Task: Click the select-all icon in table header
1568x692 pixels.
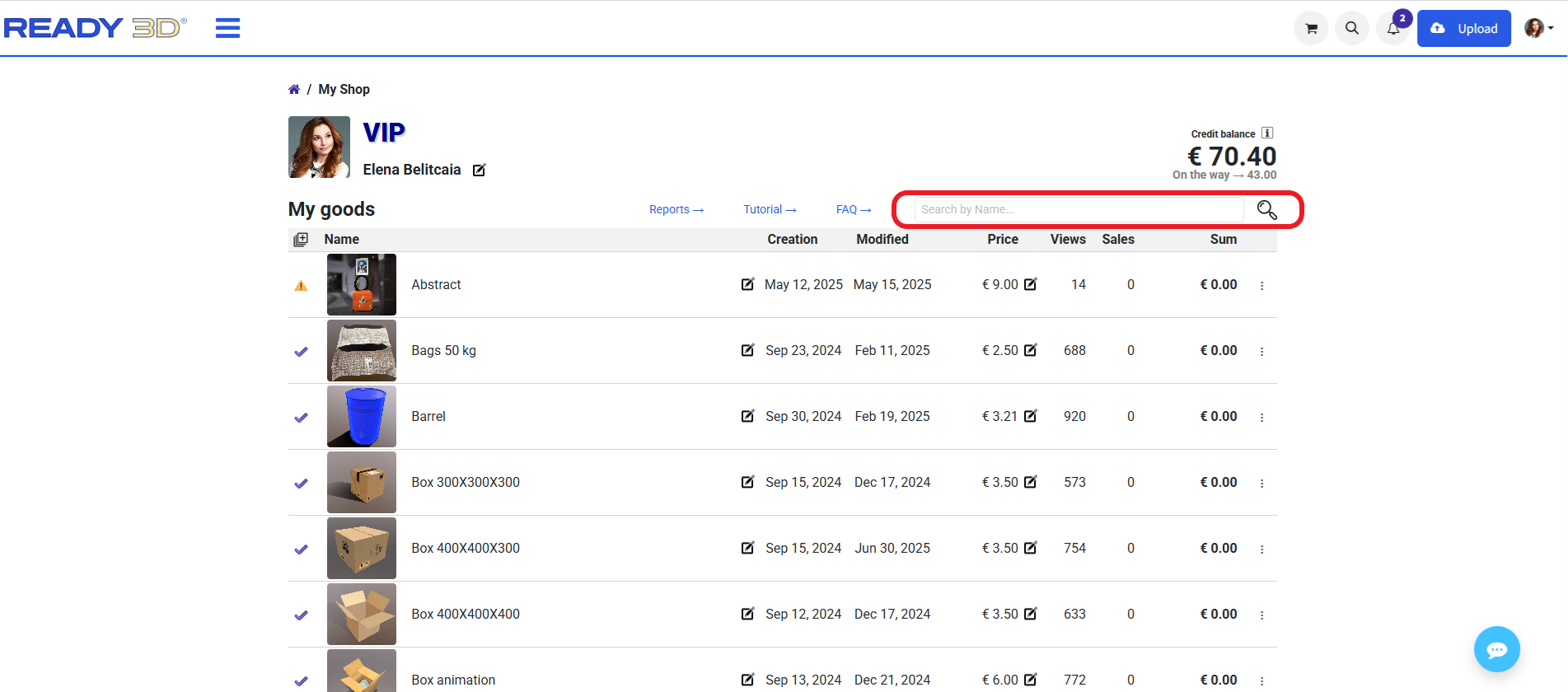Action: pyautogui.click(x=301, y=239)
